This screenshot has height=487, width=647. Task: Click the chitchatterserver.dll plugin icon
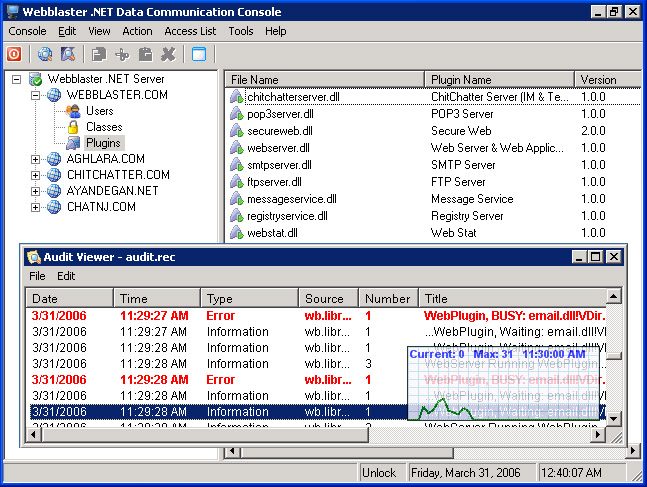(x=237, y=97)
